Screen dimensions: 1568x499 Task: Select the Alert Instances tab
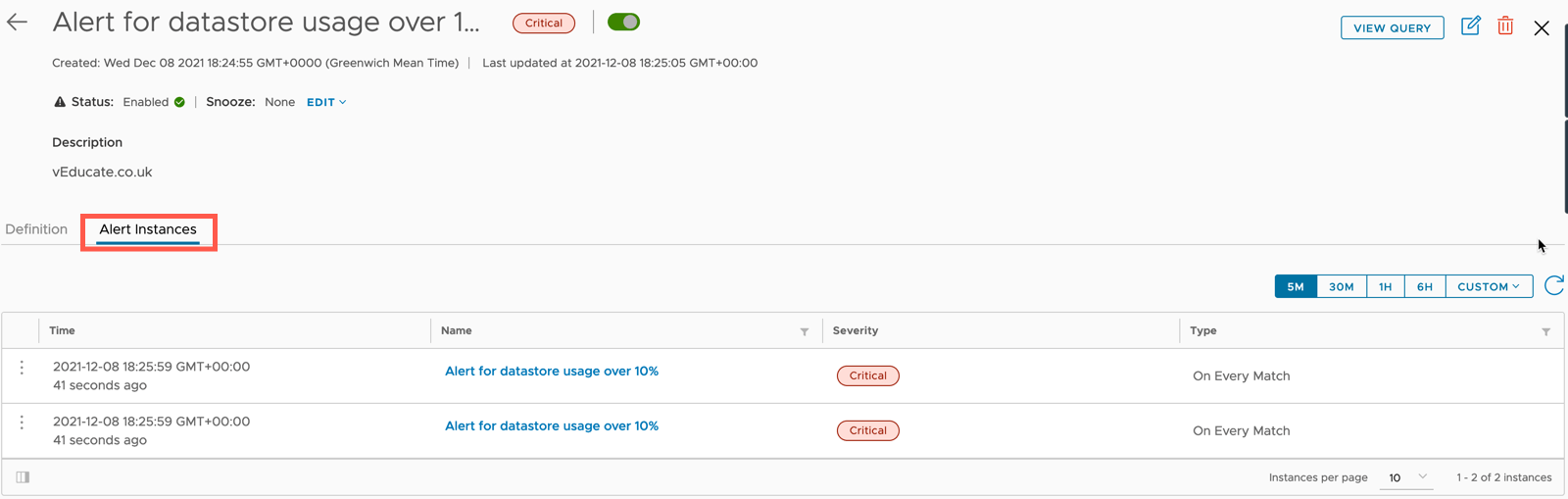(148, 229)
